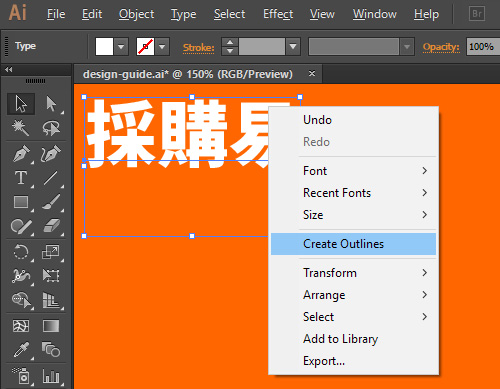500x389 pixels.
Task: Select the Blend tool
Action: point(51,350)
